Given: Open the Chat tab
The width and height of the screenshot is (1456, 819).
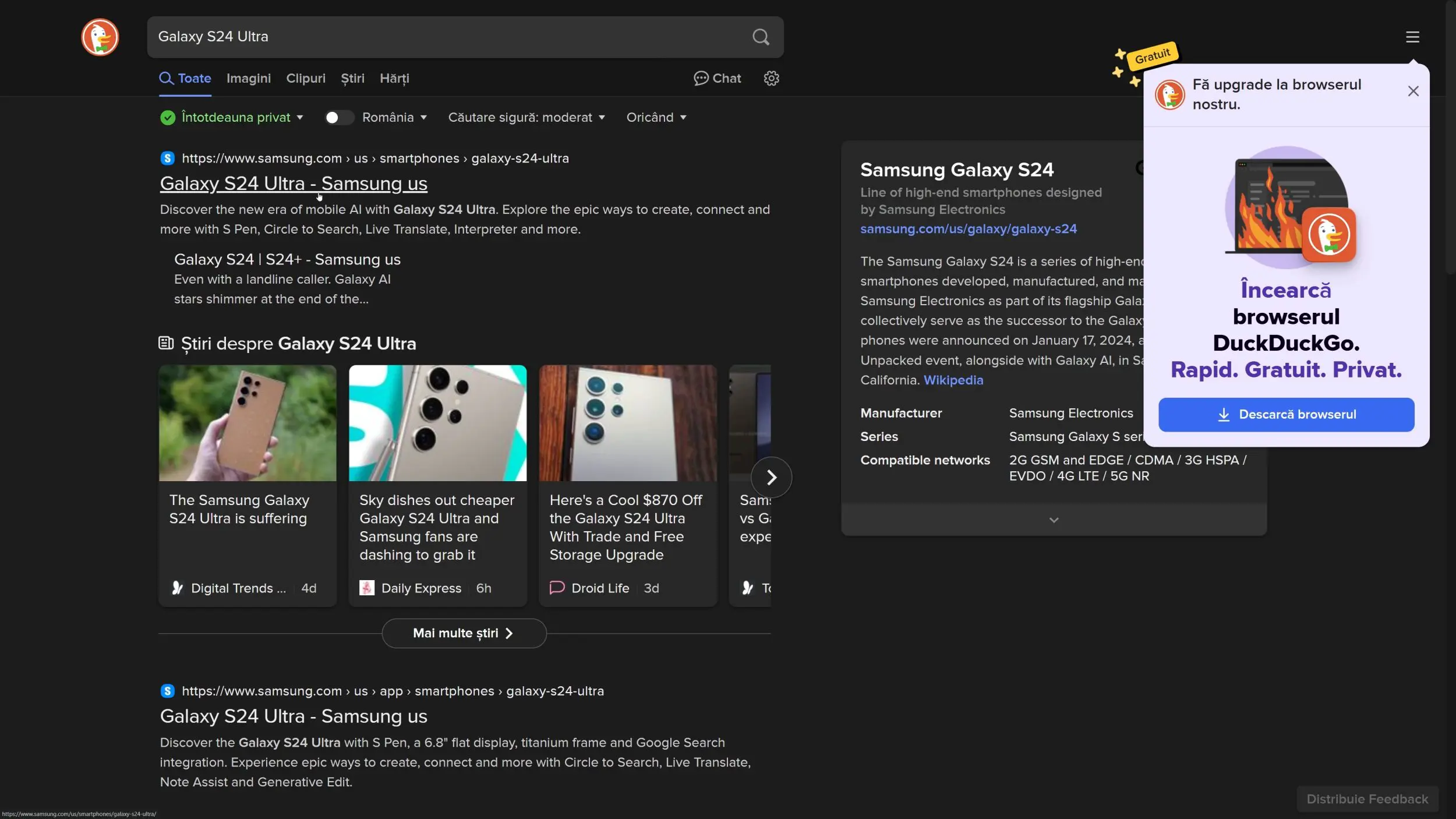Looking at the screenshot, I should coord(718,78).
